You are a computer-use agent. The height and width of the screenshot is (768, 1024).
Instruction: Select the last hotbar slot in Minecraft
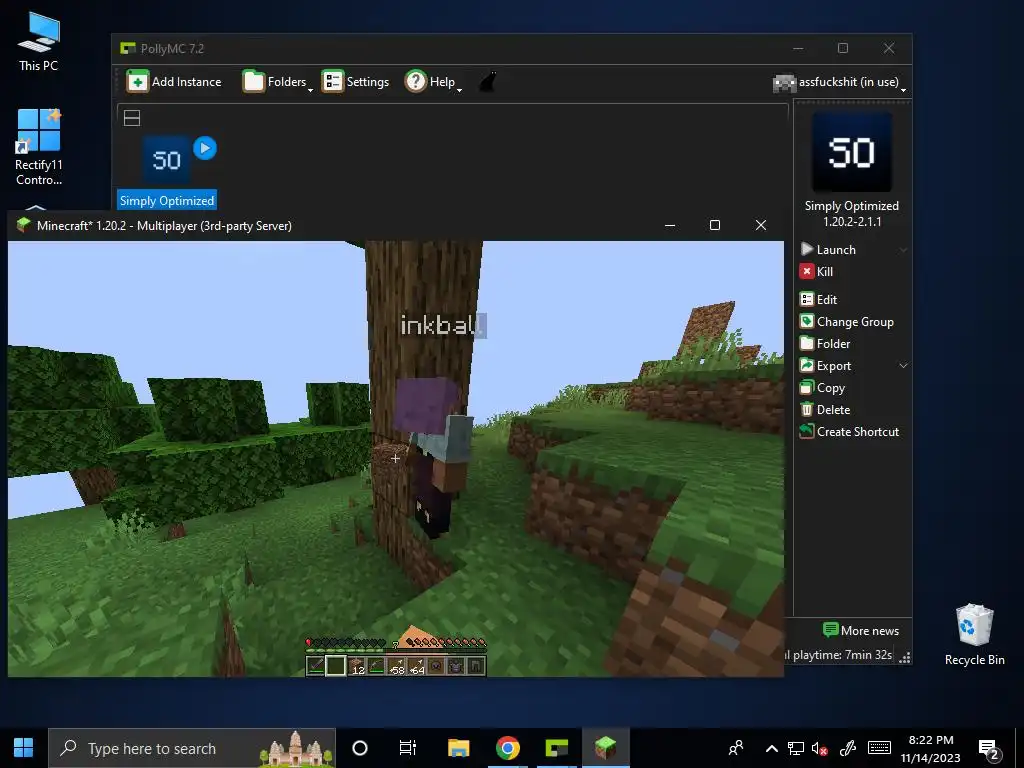pyautogui.click(x=476, y=666)
